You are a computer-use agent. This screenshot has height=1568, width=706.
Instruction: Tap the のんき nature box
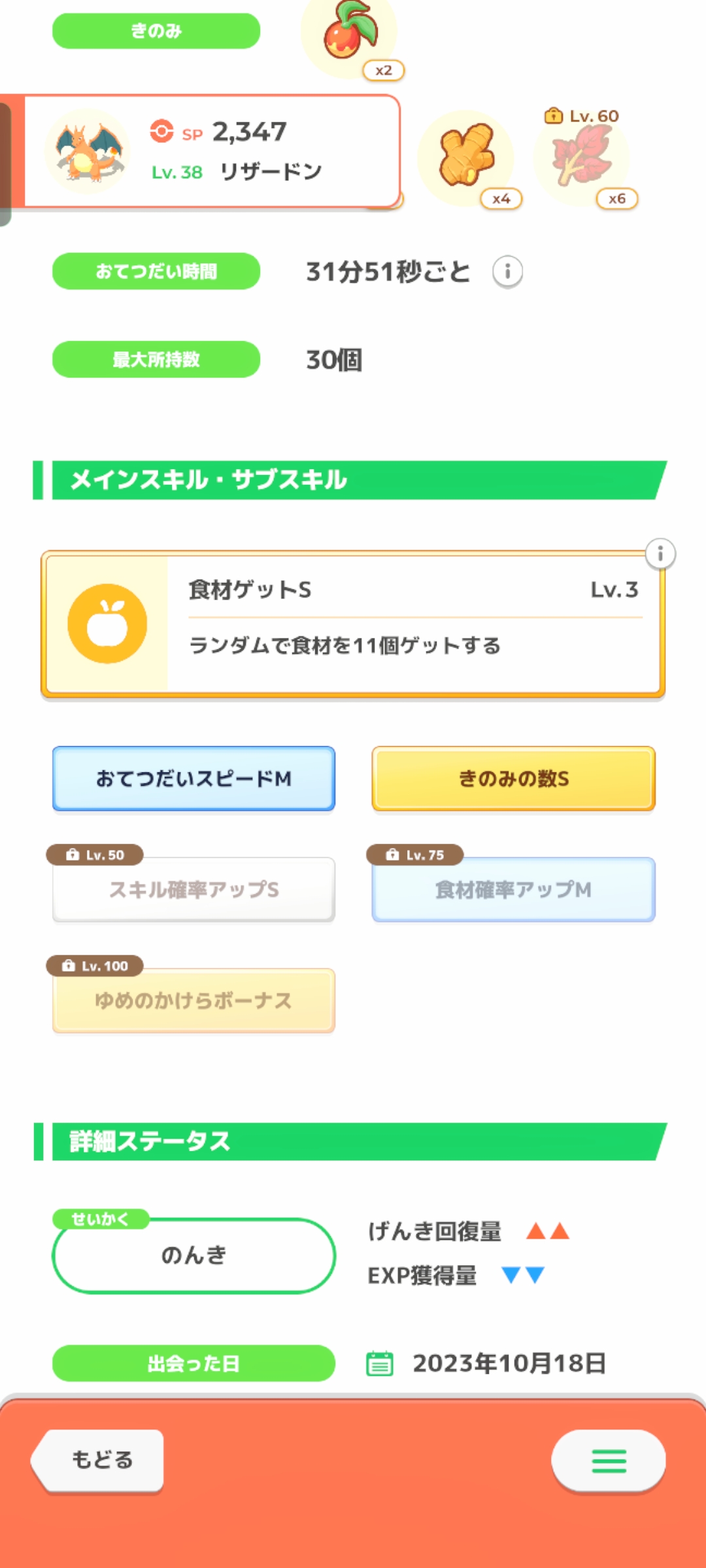[x=193, y=1255]
